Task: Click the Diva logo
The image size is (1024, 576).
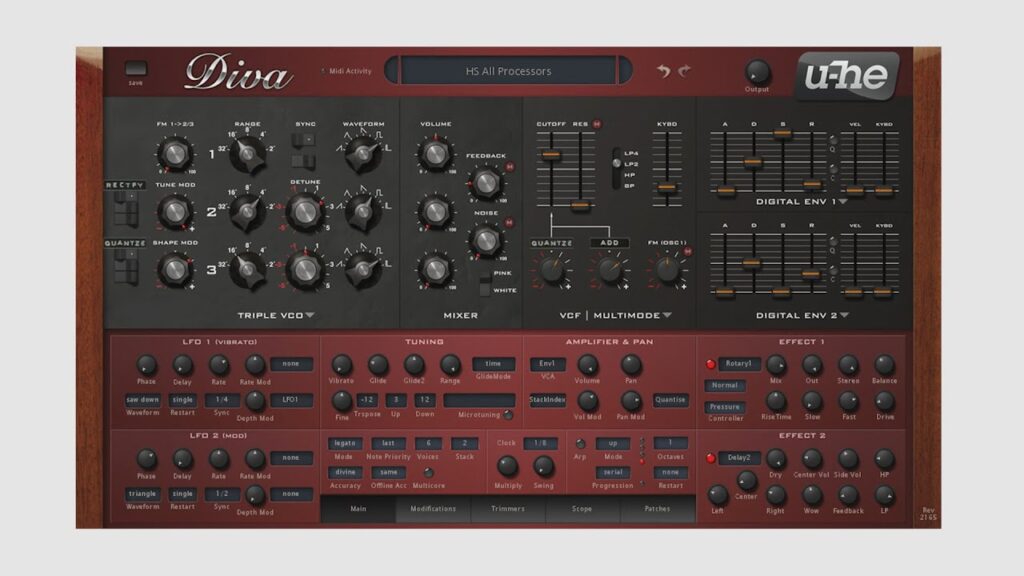Action: [x=238, y=72]
